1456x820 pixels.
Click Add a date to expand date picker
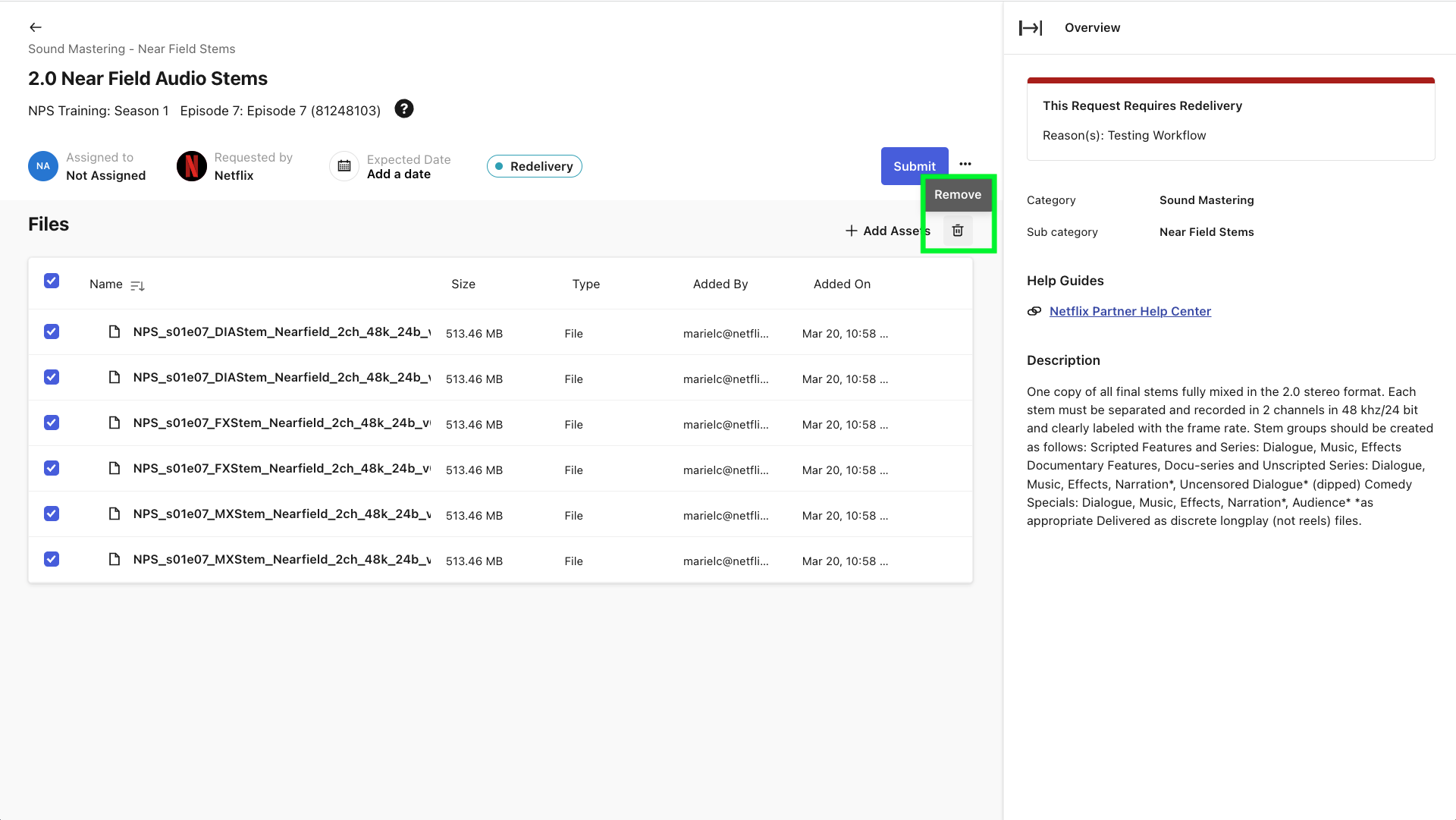pos(398,174)
